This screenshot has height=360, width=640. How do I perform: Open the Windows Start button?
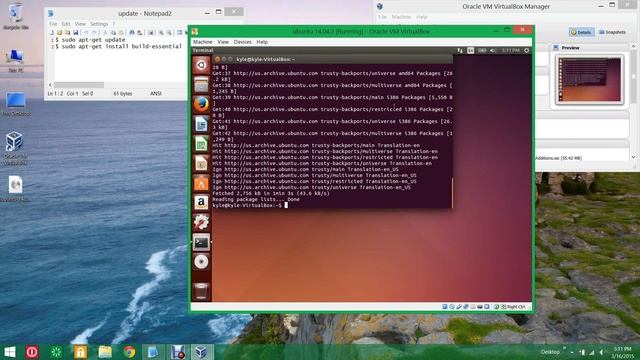10,352
